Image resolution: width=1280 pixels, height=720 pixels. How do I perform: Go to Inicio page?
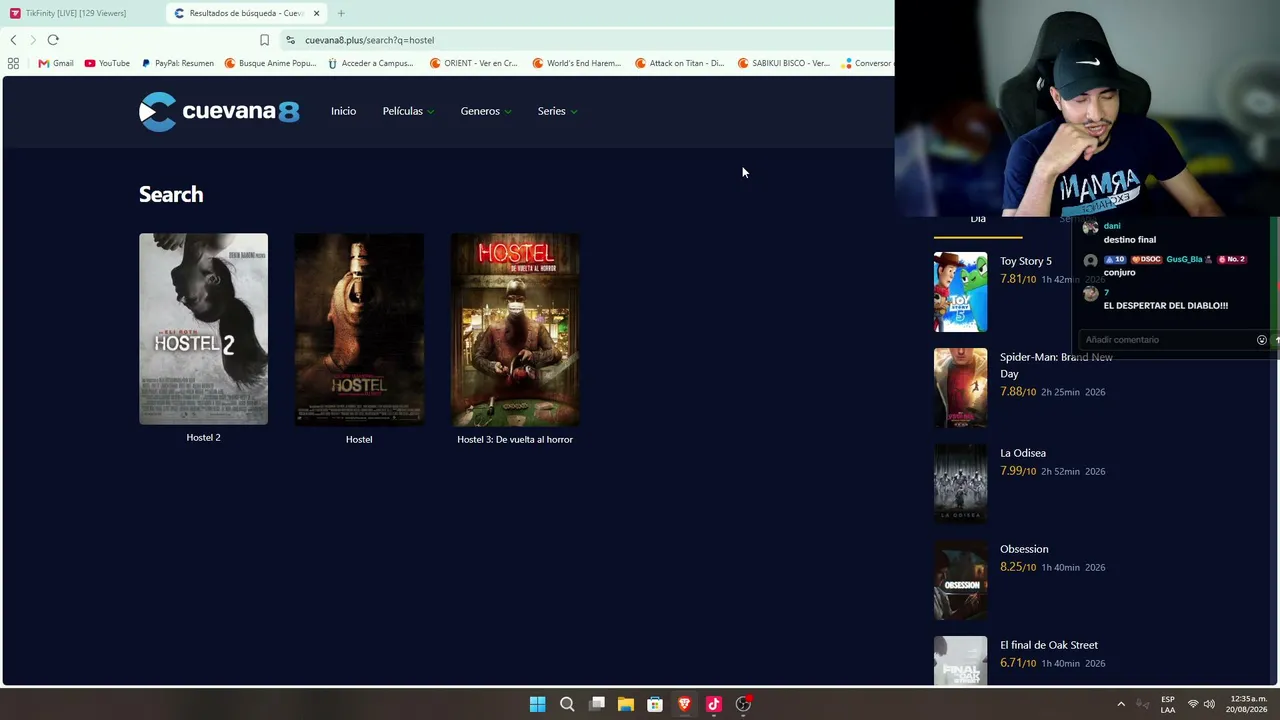343,111
